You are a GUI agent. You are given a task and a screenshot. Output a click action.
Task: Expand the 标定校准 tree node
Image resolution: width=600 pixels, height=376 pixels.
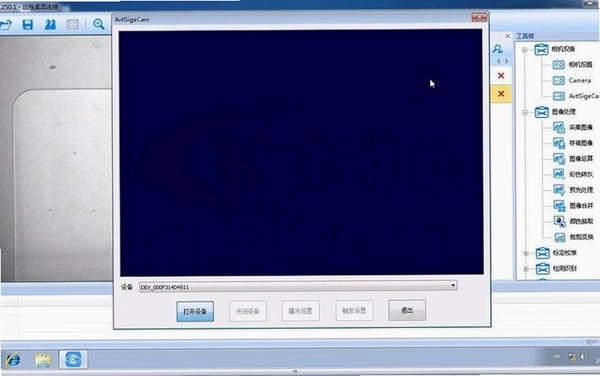click(x=526, y=253)
